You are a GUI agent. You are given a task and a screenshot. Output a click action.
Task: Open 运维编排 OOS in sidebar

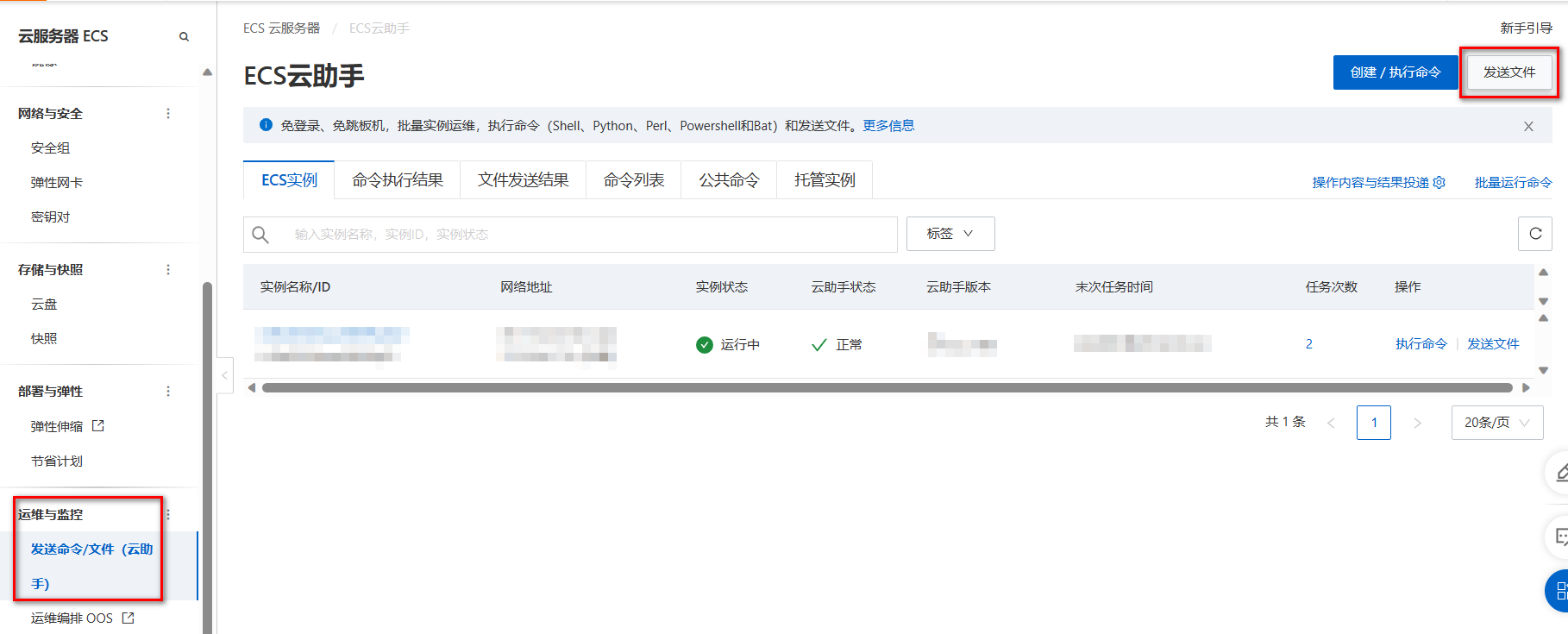click(72, 618)
